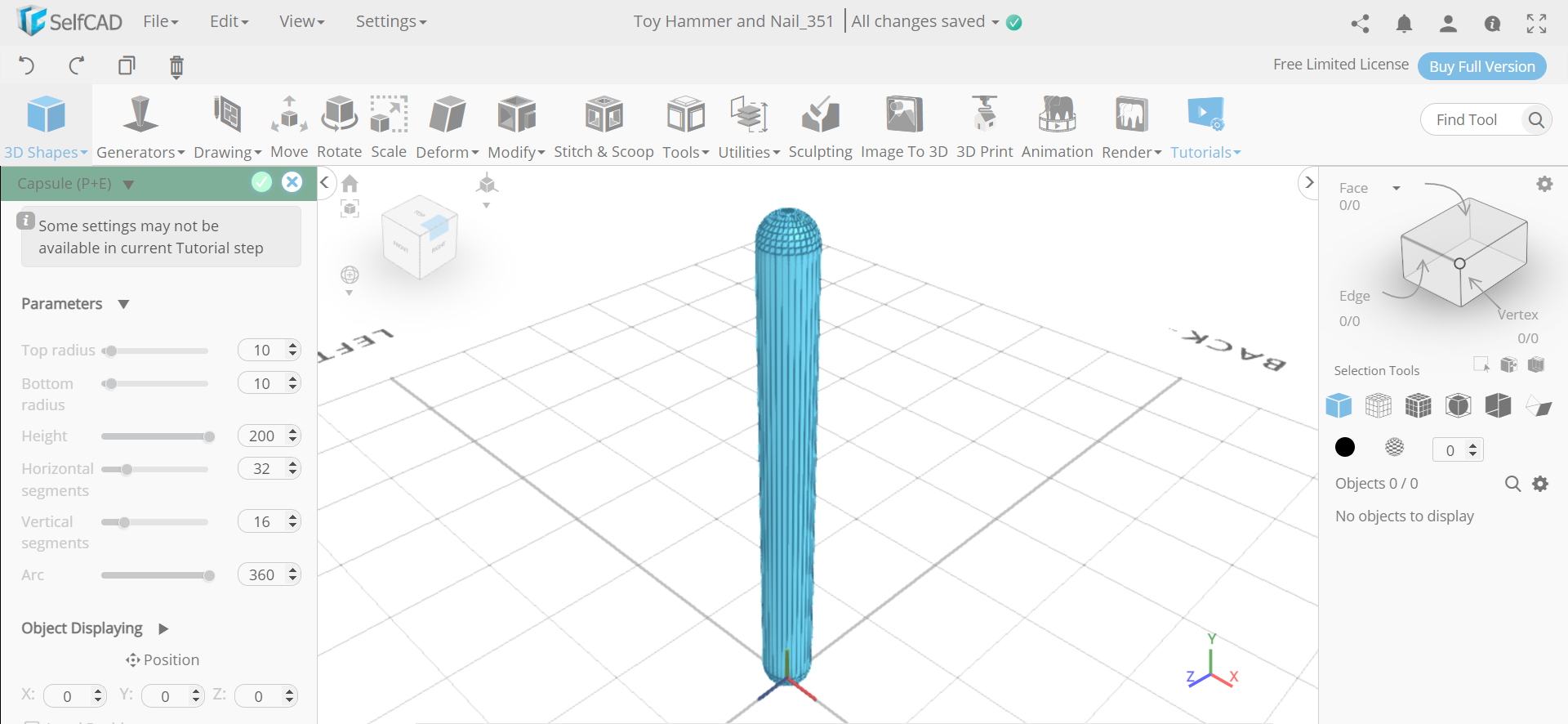Select whole object selection mode

1339,405
